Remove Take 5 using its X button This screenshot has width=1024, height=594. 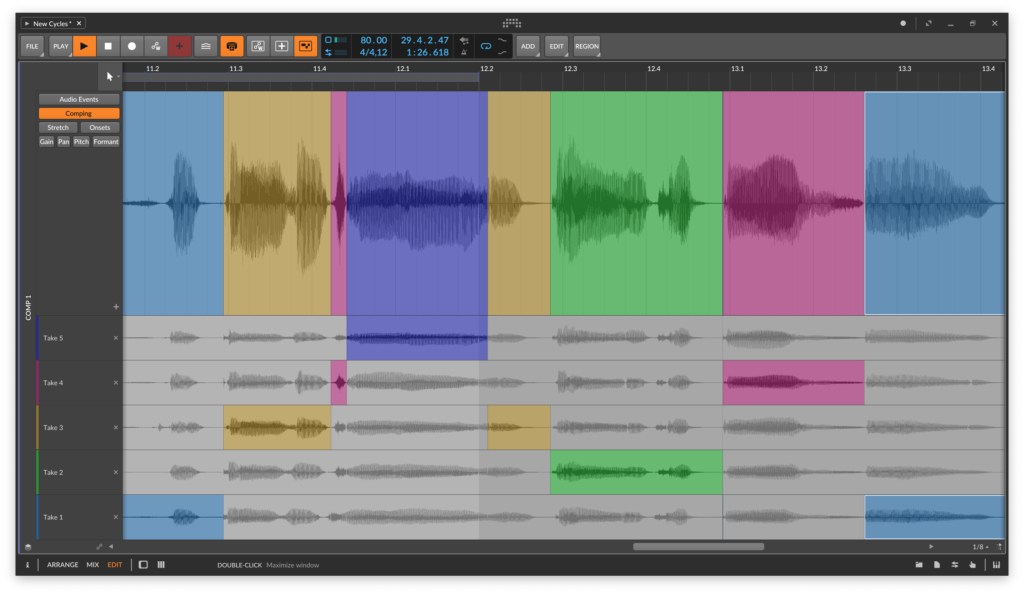tap(115, 338)
